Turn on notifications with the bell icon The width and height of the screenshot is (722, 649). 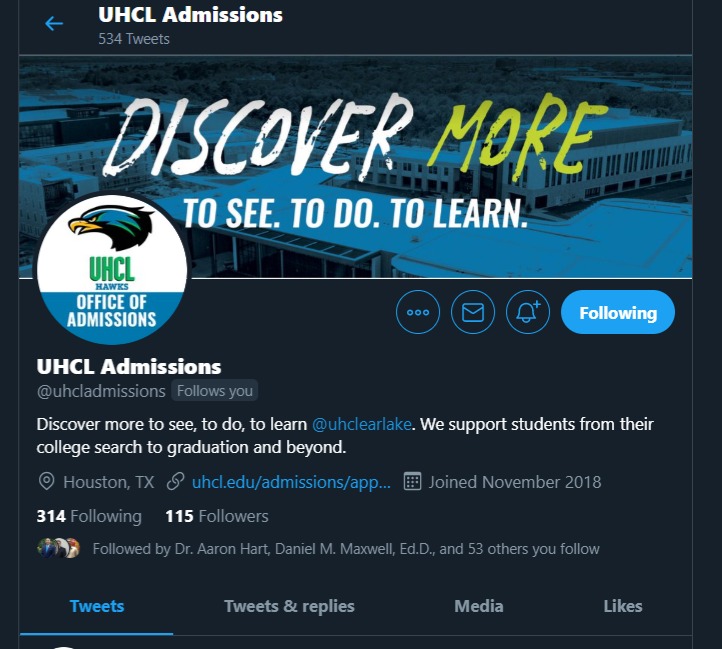click(528, 312)
